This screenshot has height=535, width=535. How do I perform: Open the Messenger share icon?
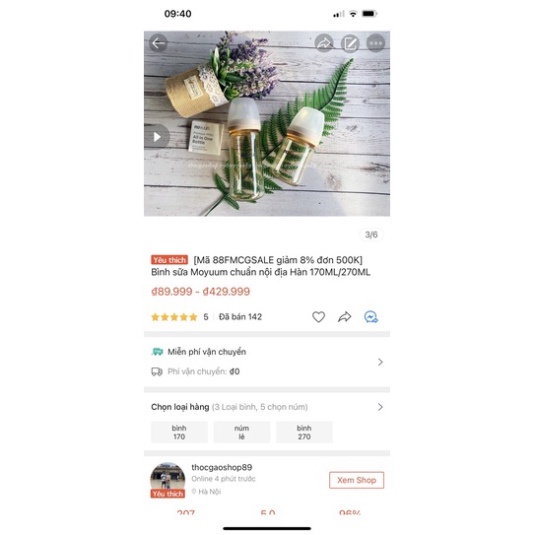(x=371, y=317)
